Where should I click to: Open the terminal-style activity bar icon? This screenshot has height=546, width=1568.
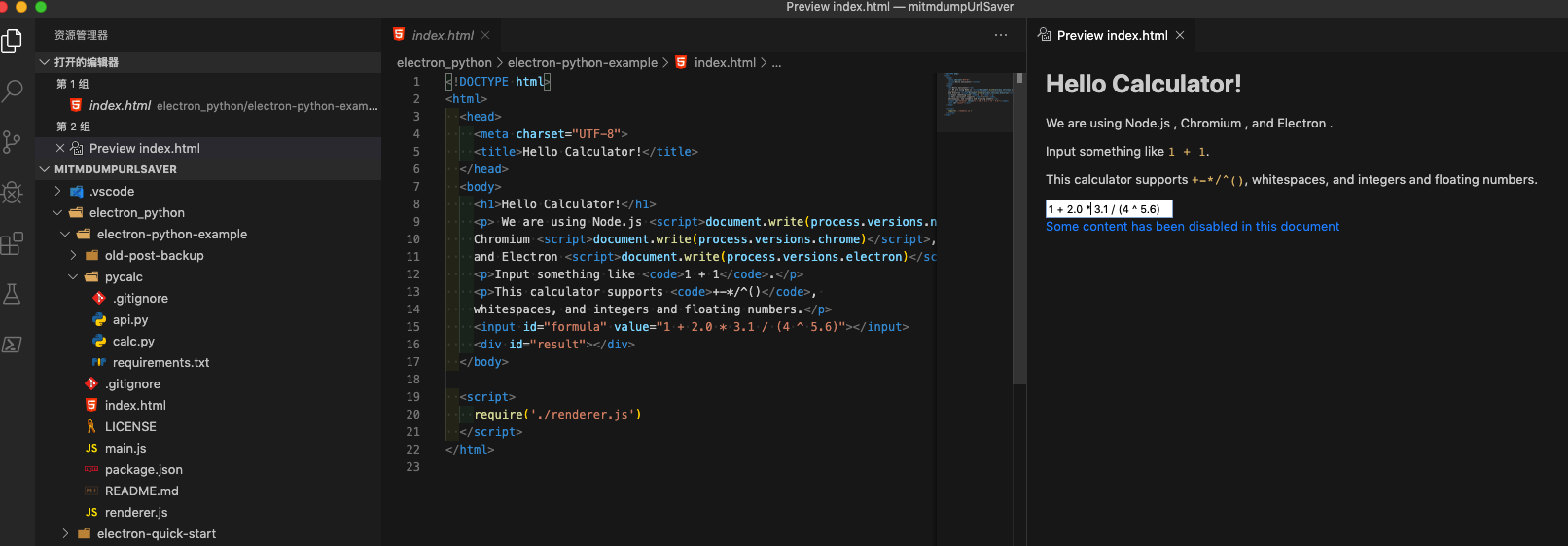(12, 345)
